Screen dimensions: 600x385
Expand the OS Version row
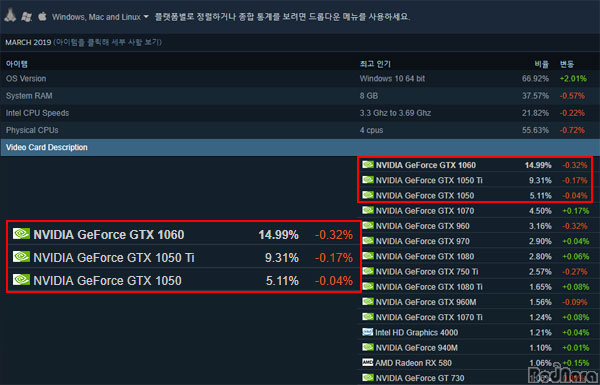coord(300,78)
